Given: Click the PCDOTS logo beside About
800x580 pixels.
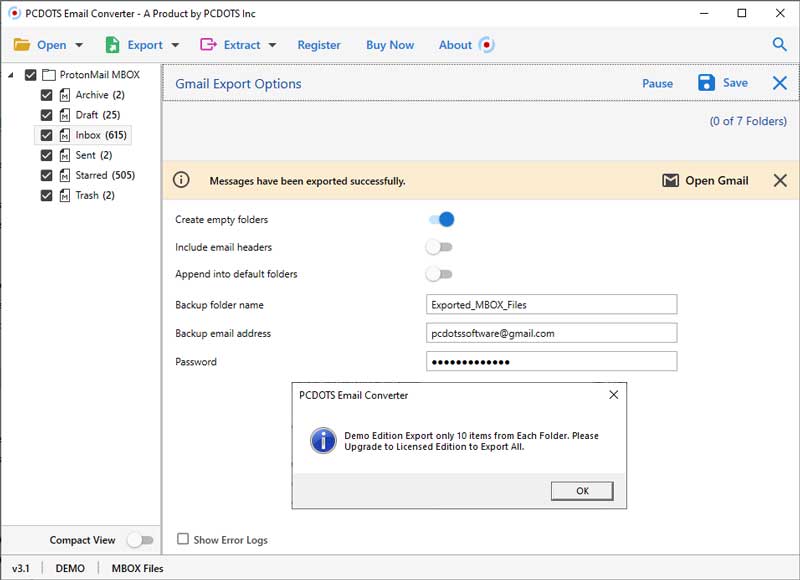Looking at the screenshot, I should [x=487, y=45].
